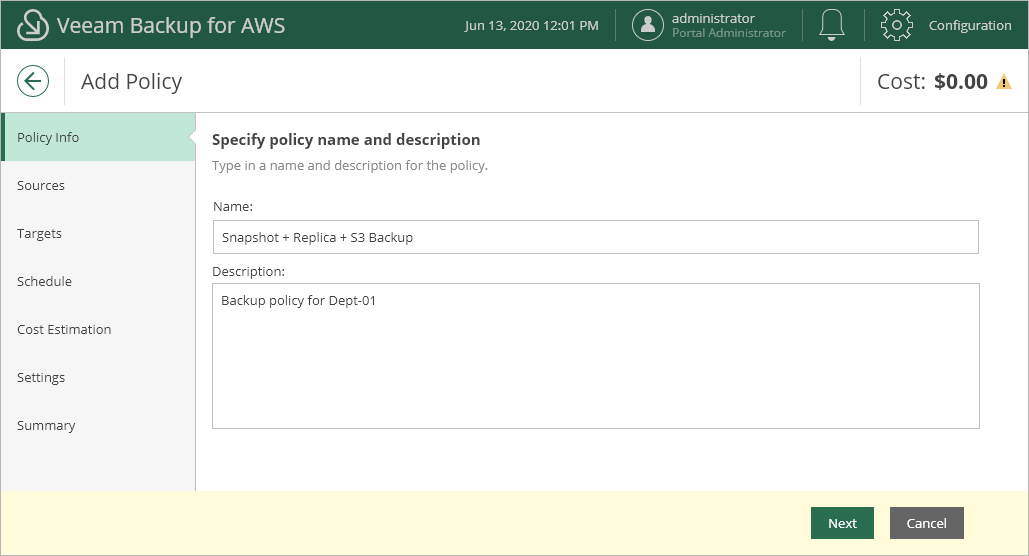Open the Configuration link
This screenshot has height=556, width=1029.
pos(970,26)
